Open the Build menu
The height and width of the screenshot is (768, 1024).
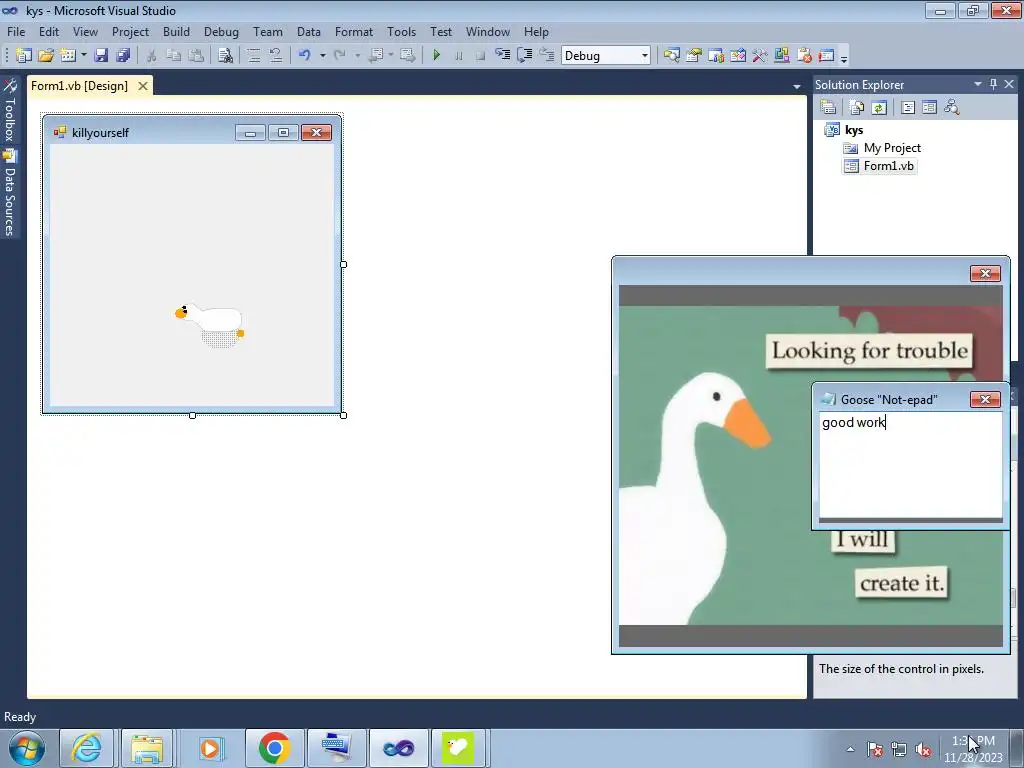[176, 31]
